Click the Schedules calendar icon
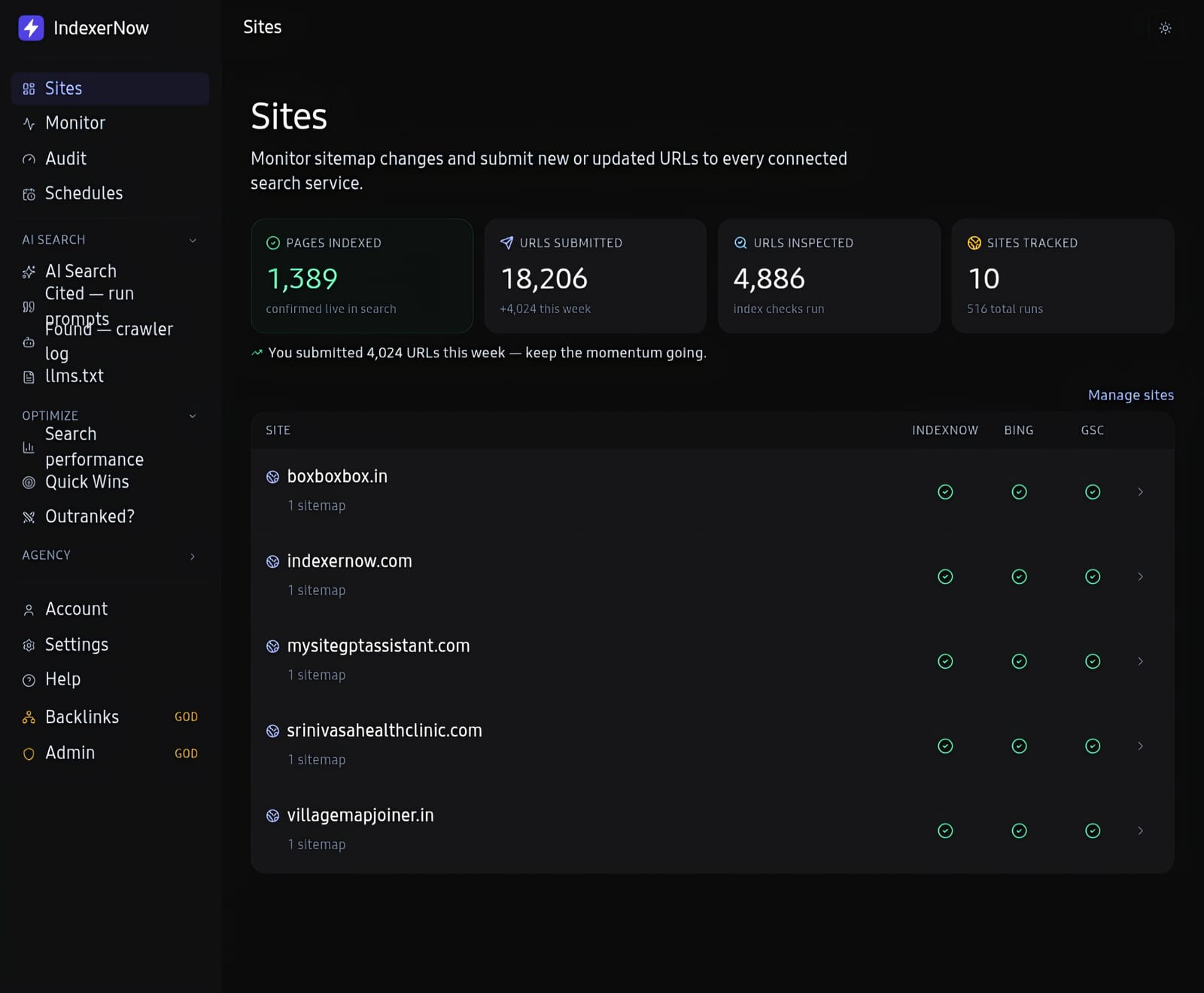Viewport: 1204px width, 993px height. [29, 195]
